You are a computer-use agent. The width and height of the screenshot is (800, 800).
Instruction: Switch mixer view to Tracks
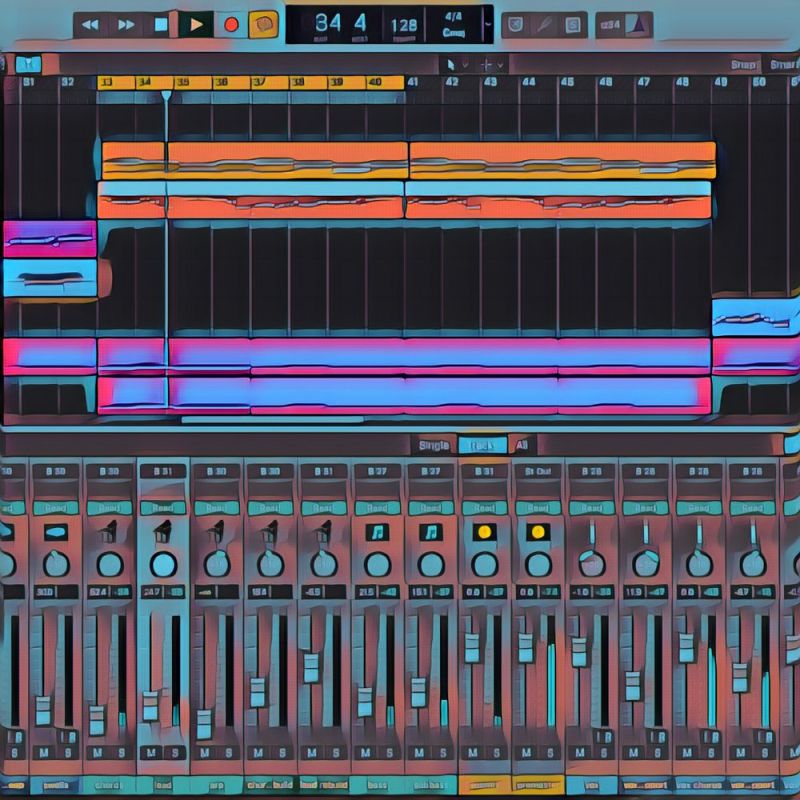482,445
